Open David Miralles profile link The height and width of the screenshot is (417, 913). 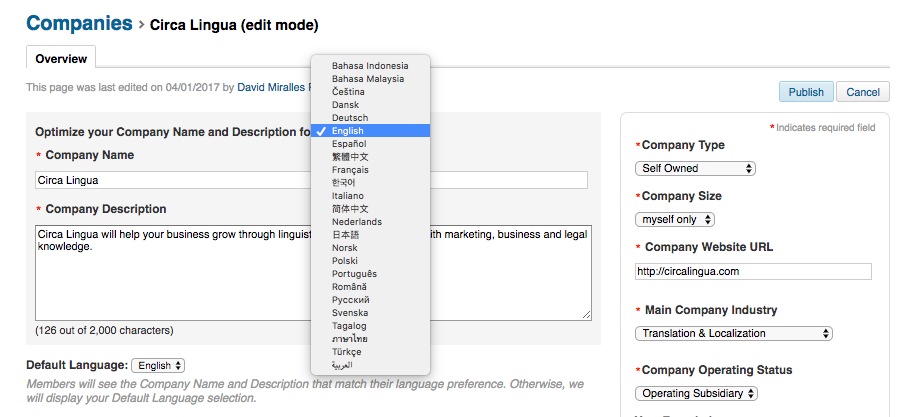tap(275, 87)
